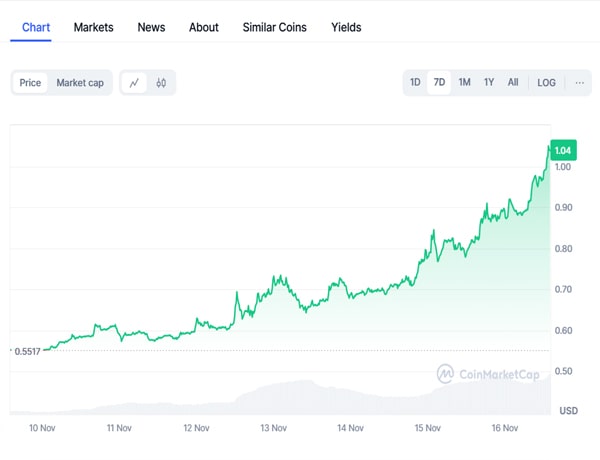Click the 0.70 price axis label

[563, 289]
